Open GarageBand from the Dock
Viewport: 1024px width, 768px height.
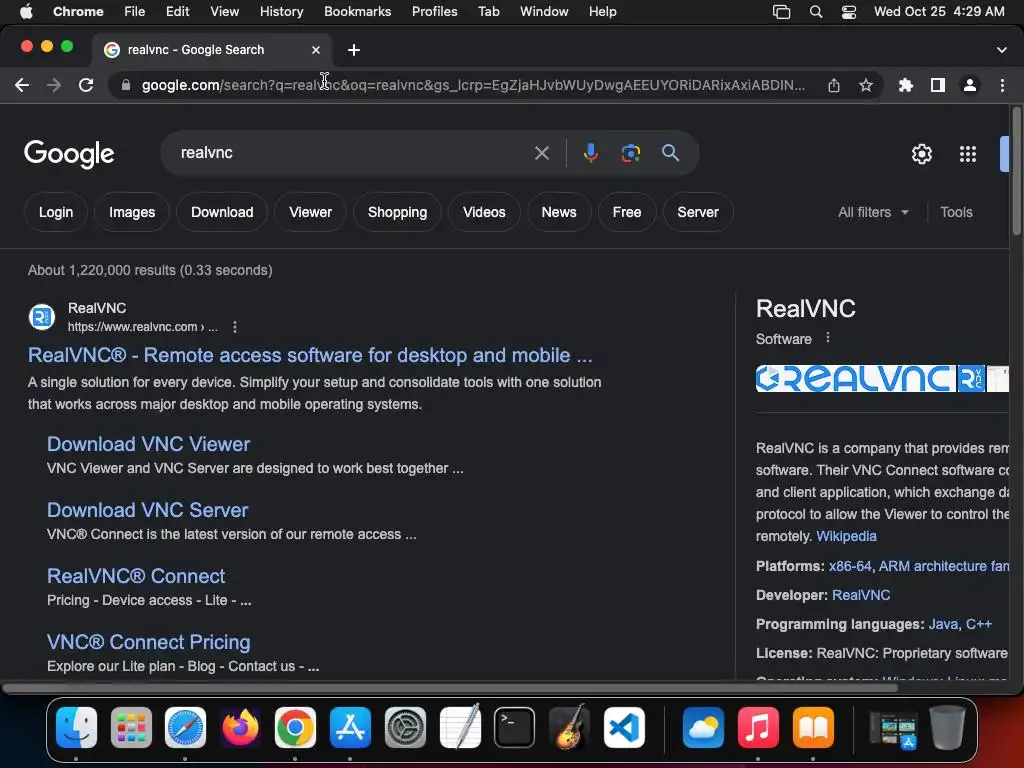[569, 728]
